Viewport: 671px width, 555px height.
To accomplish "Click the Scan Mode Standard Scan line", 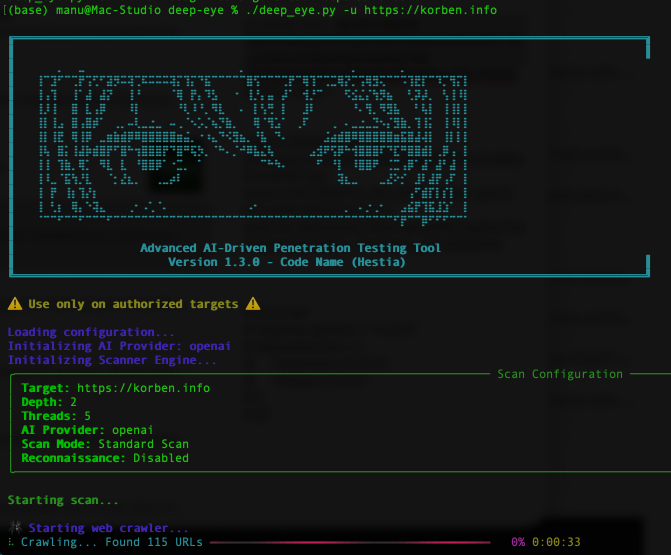I will (105, 444).
